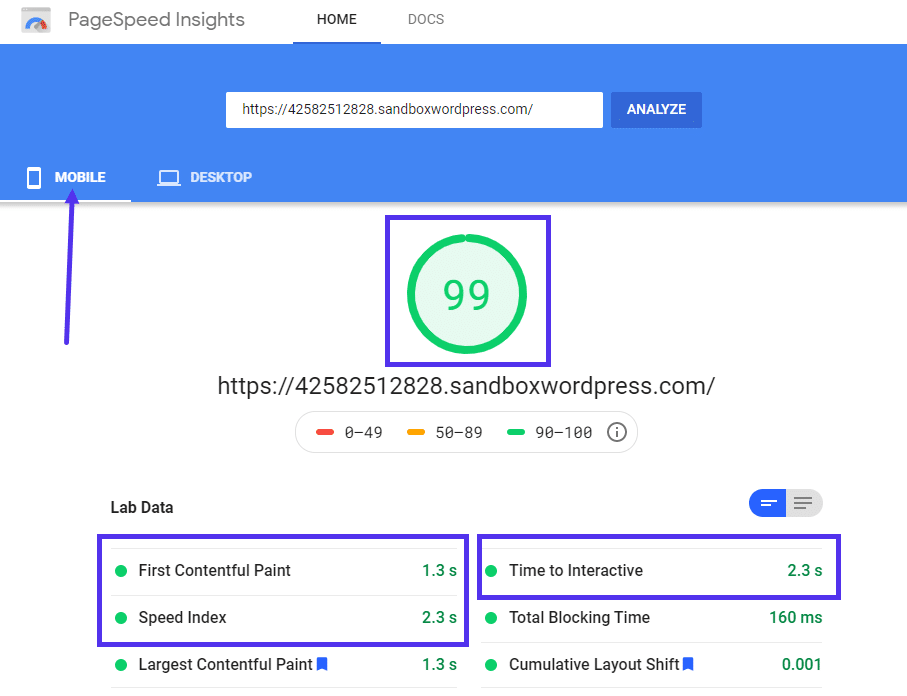Switch to the HOME tab

coord(336,19)
